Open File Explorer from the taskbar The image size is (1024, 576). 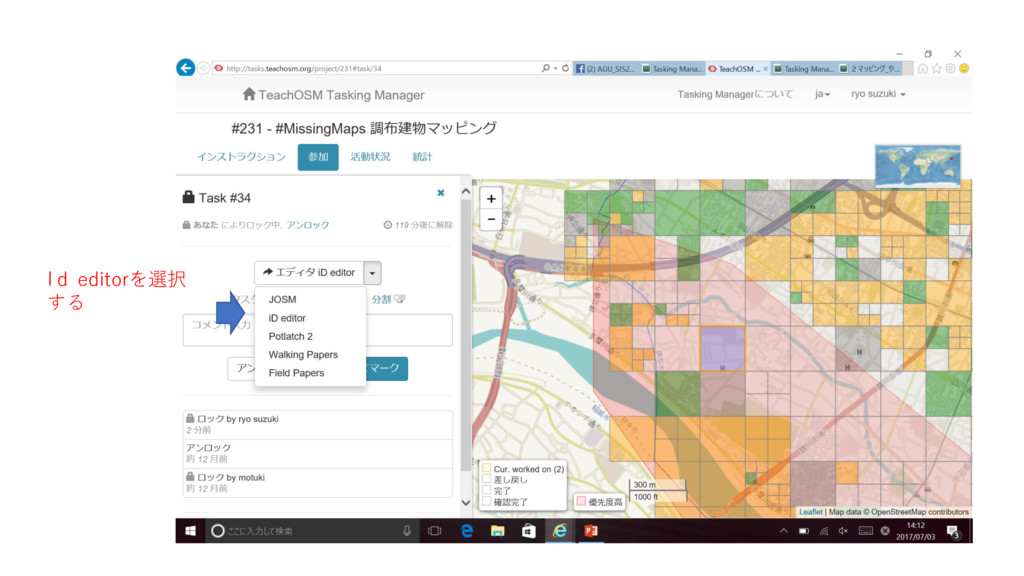(497, 531)
